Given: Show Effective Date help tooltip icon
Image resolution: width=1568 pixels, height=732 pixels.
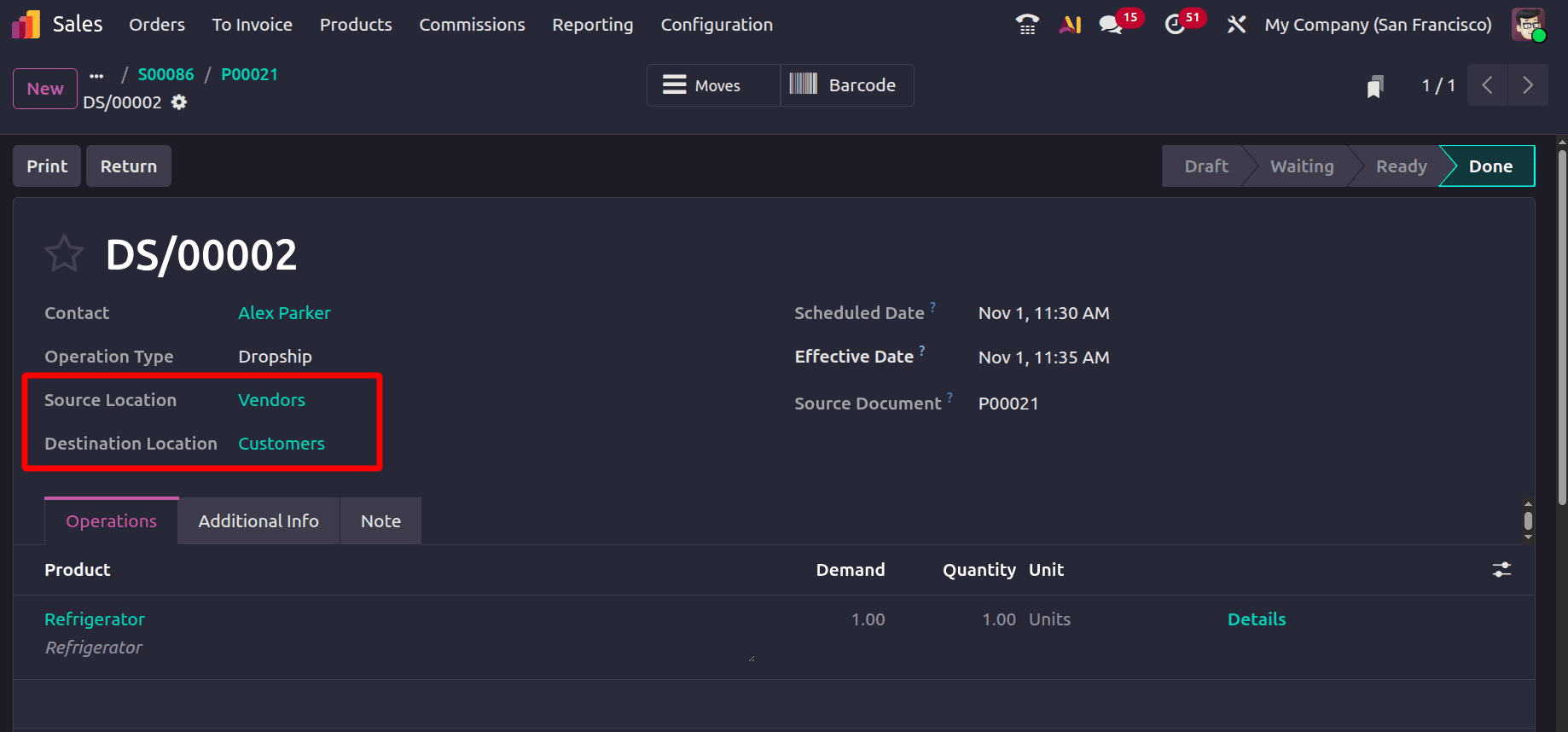Looking at the screenshot, I should tap(922, 350).
